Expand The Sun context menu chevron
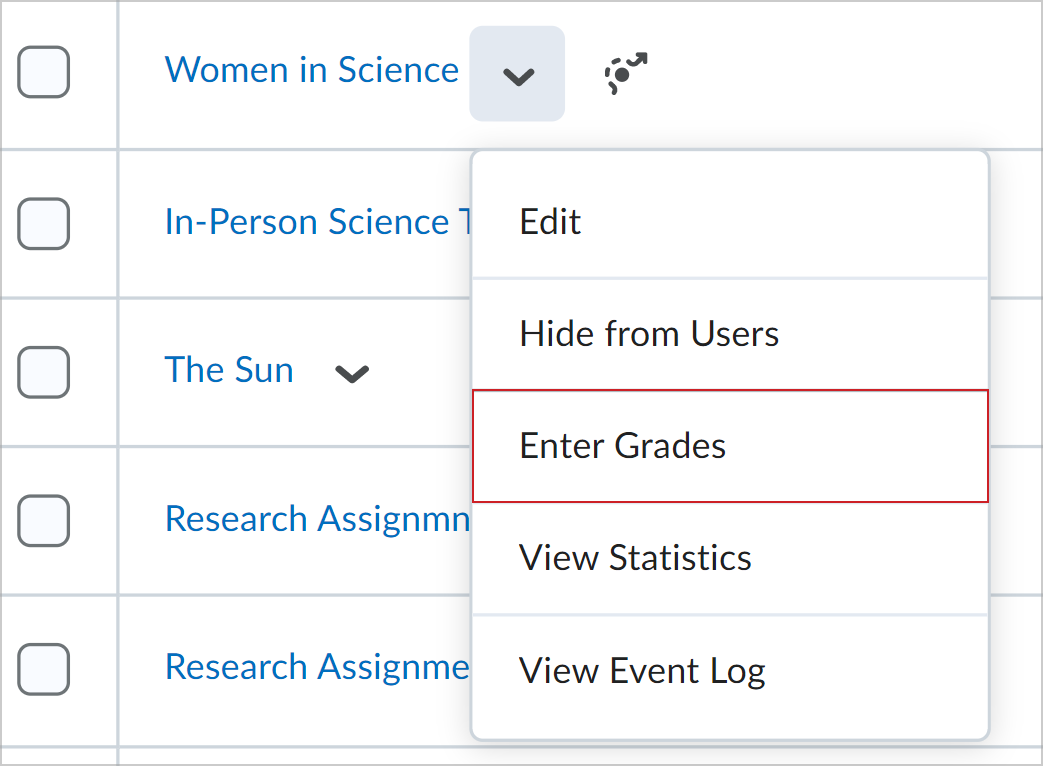1043x766 pixels. (x=351, y=374)
